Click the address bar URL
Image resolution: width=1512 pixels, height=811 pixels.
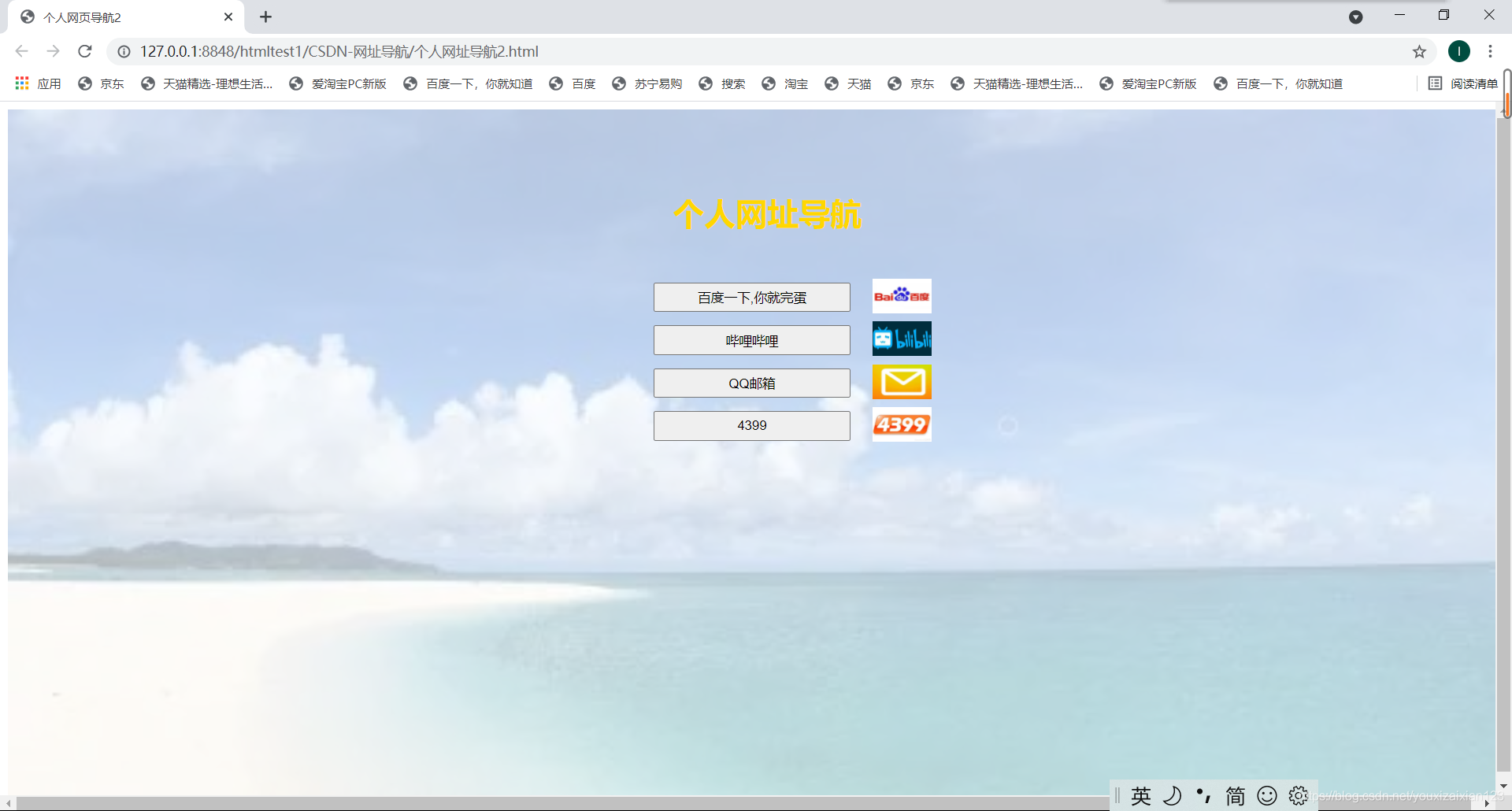point(339,52)
